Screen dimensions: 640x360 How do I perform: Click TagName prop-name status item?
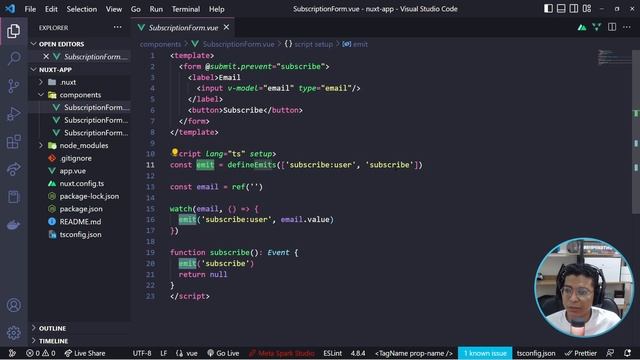click(x=414, y=353)
